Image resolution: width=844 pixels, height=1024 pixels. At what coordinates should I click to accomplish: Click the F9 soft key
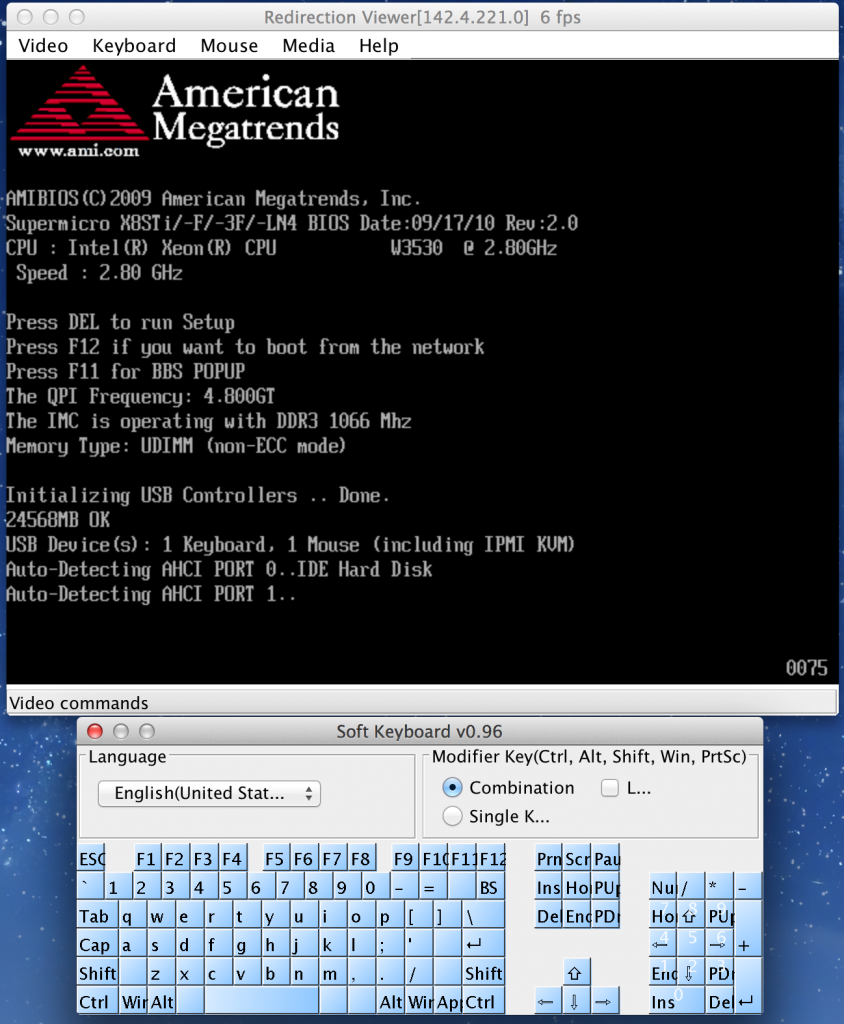[x=403, y=858]
